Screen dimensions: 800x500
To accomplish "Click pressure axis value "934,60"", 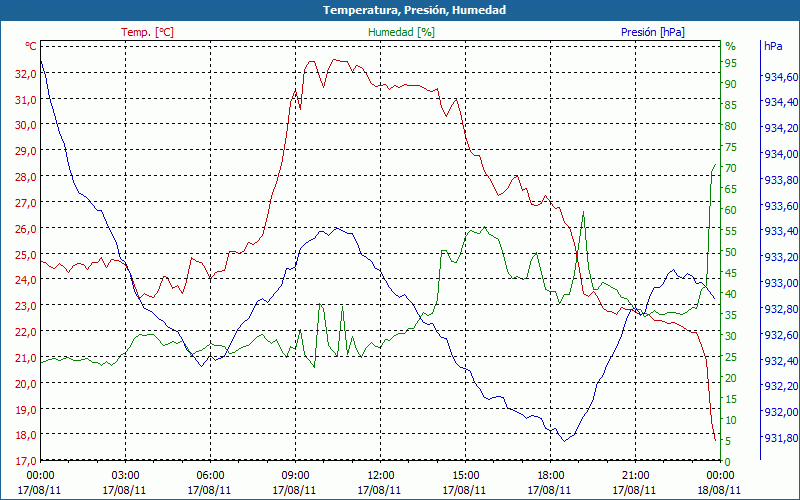I will pos(781,77).
